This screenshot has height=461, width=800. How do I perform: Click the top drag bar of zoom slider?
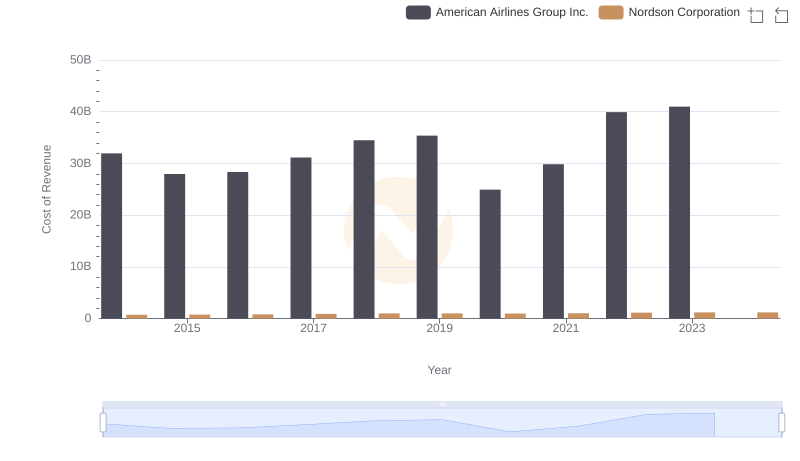(442, 404)
